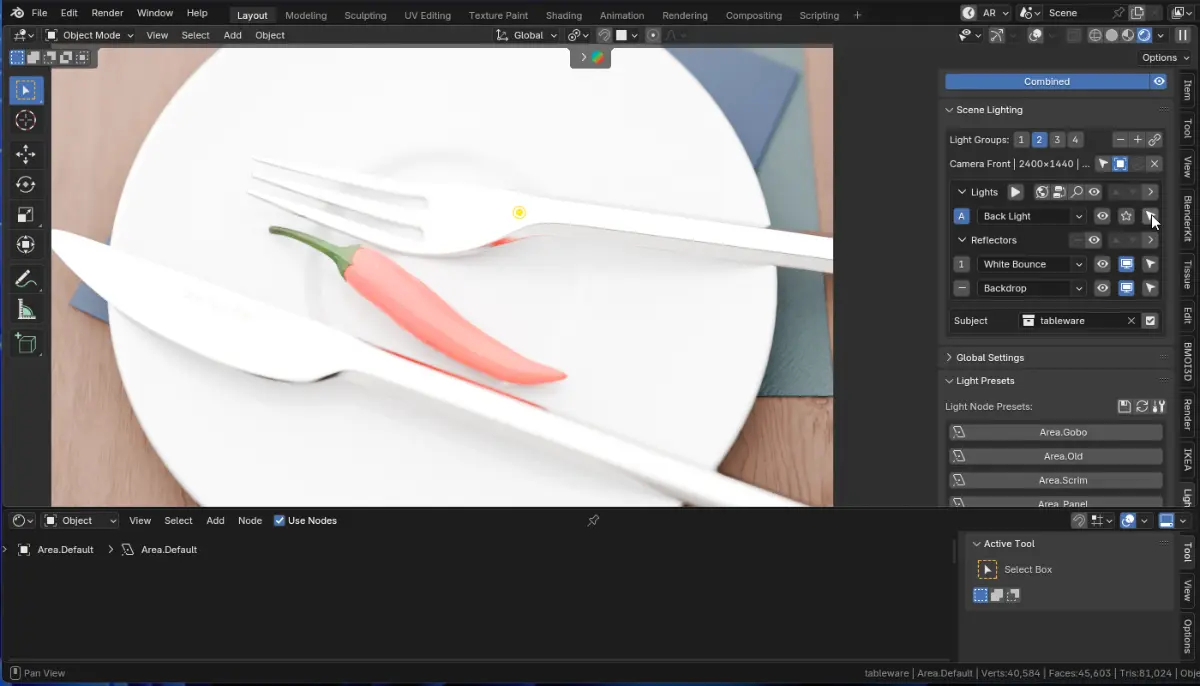Toggle the Use Nodes checkbox
This screenshot has height=686, width=1200.
pos(280,520)
